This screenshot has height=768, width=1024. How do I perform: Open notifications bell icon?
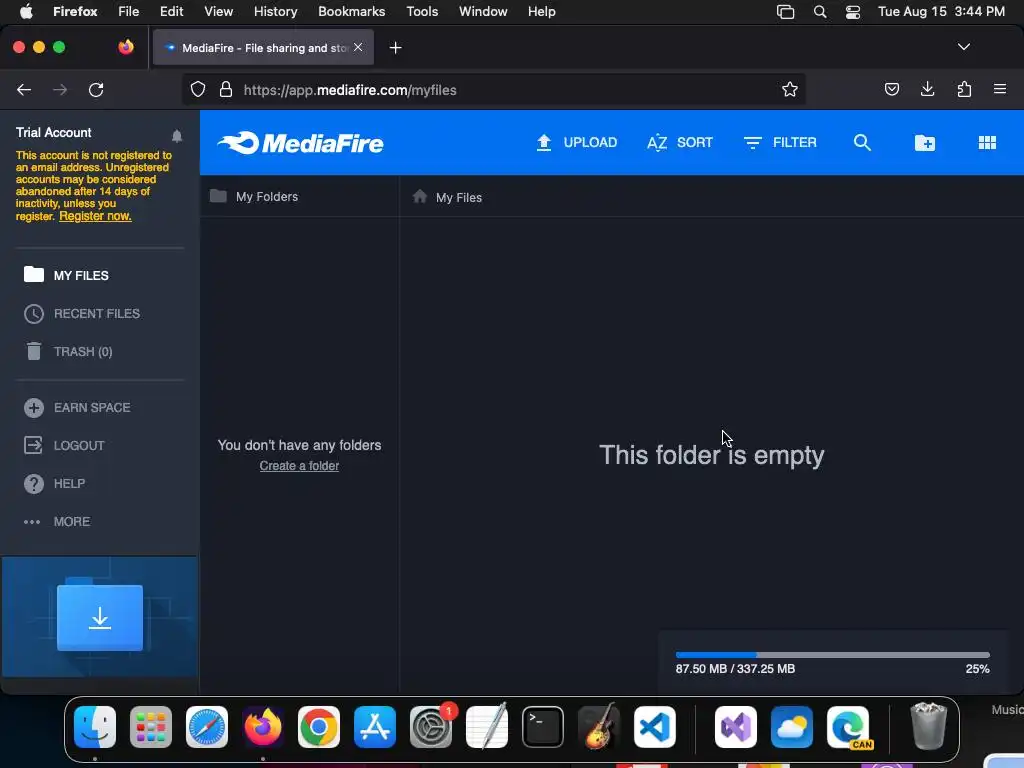[177, 136]
